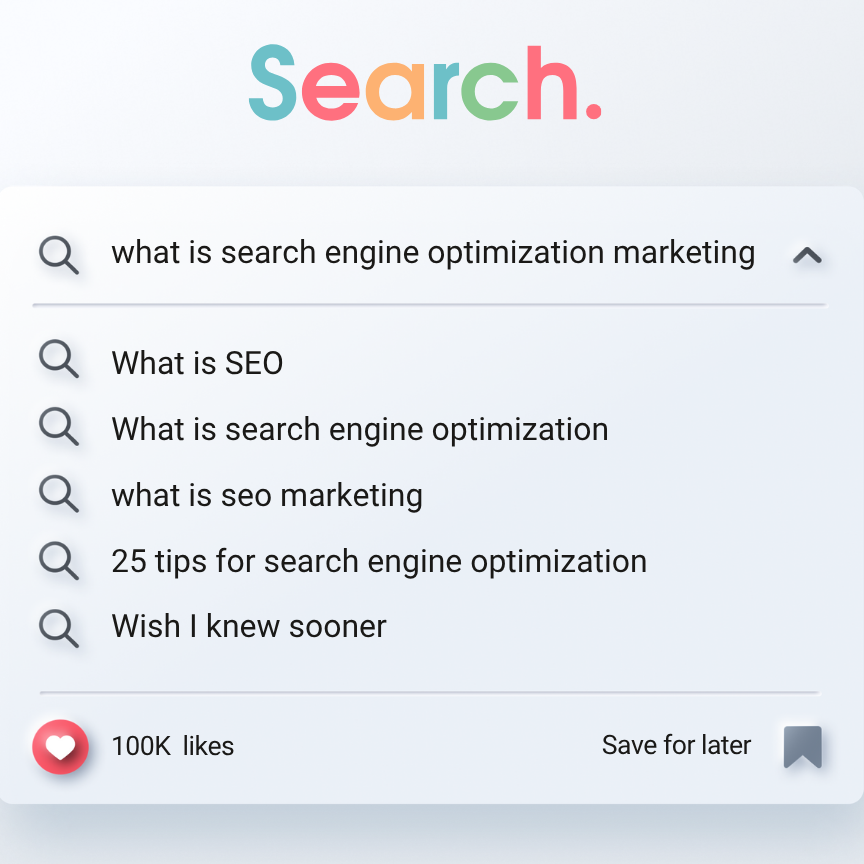
Task: Click the magnifier icon beside the "25 tips" suggestion
Action: (x=58, y=559)
